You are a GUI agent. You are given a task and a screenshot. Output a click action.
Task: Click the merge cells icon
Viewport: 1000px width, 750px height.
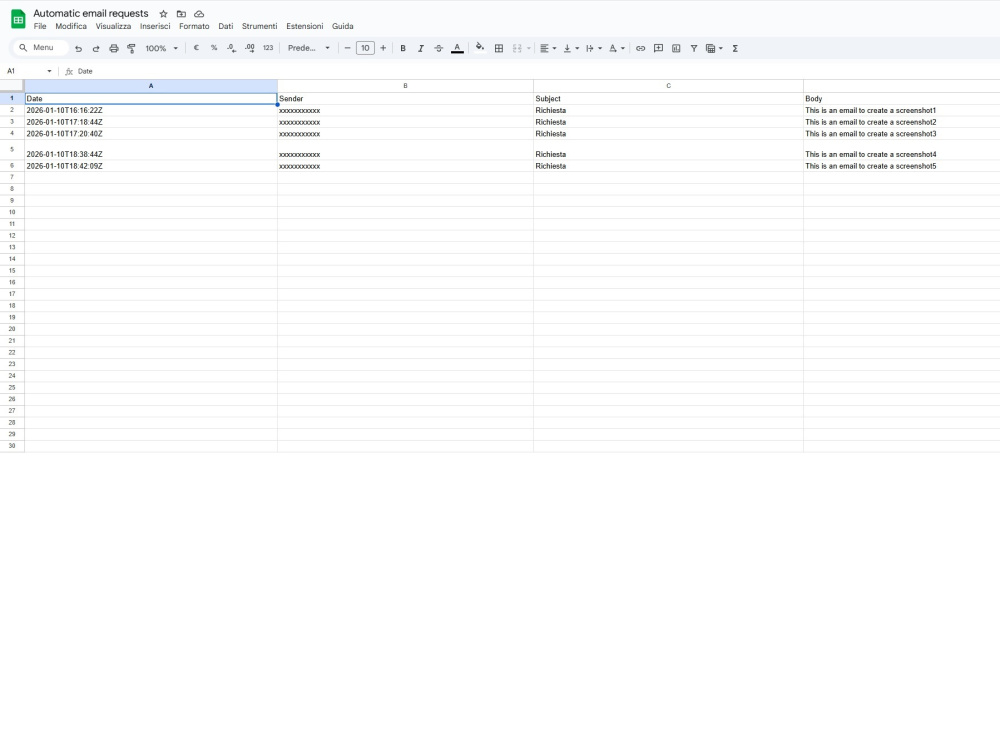(x=517, y=48)
